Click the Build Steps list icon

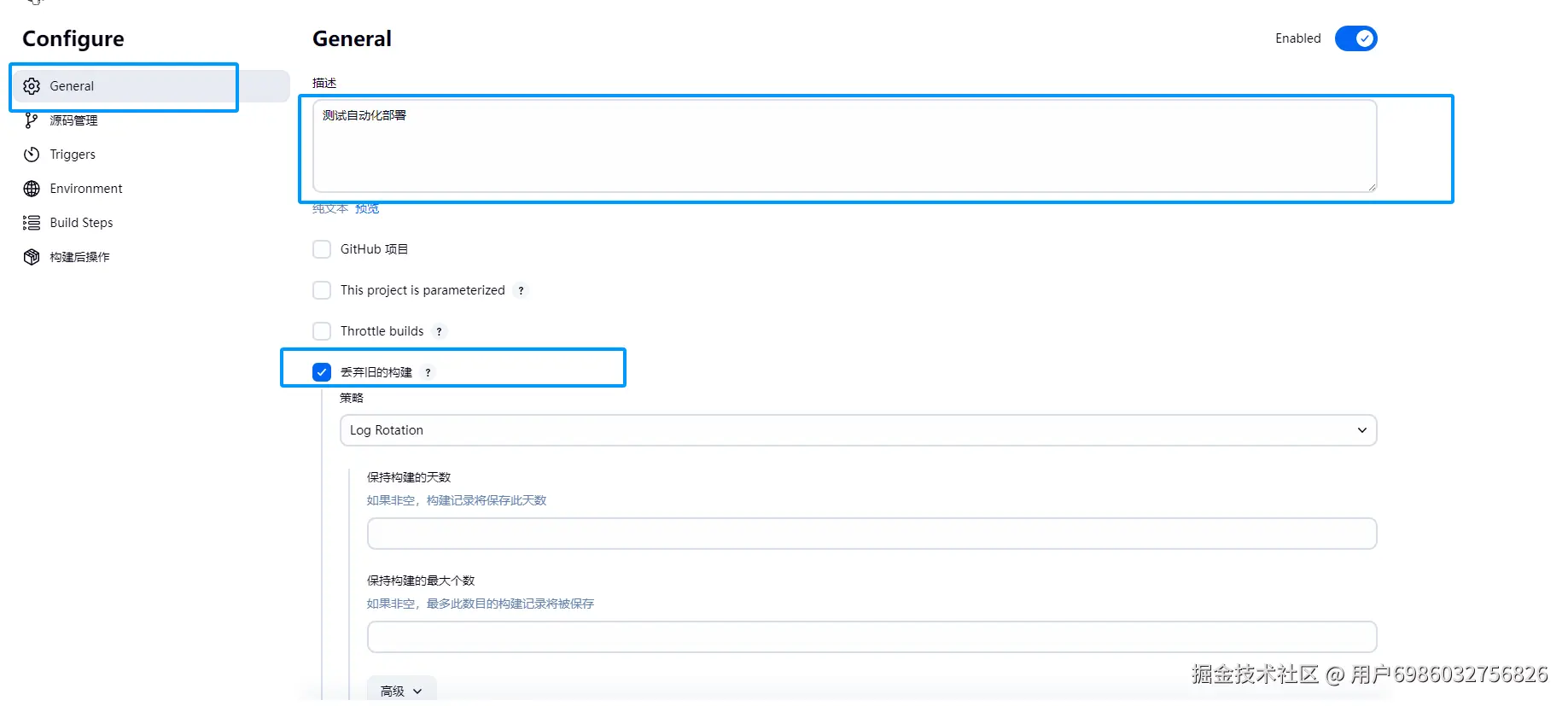coord(32,223)
